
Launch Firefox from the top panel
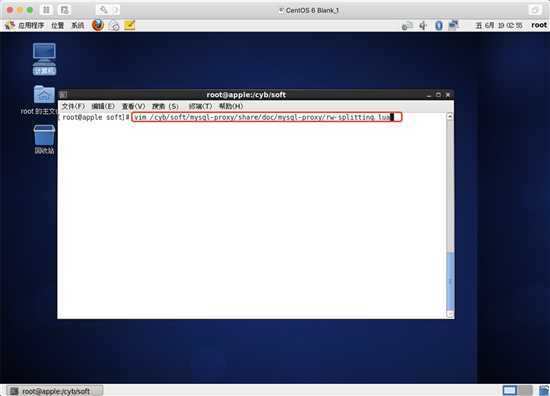tap(98, 25)
